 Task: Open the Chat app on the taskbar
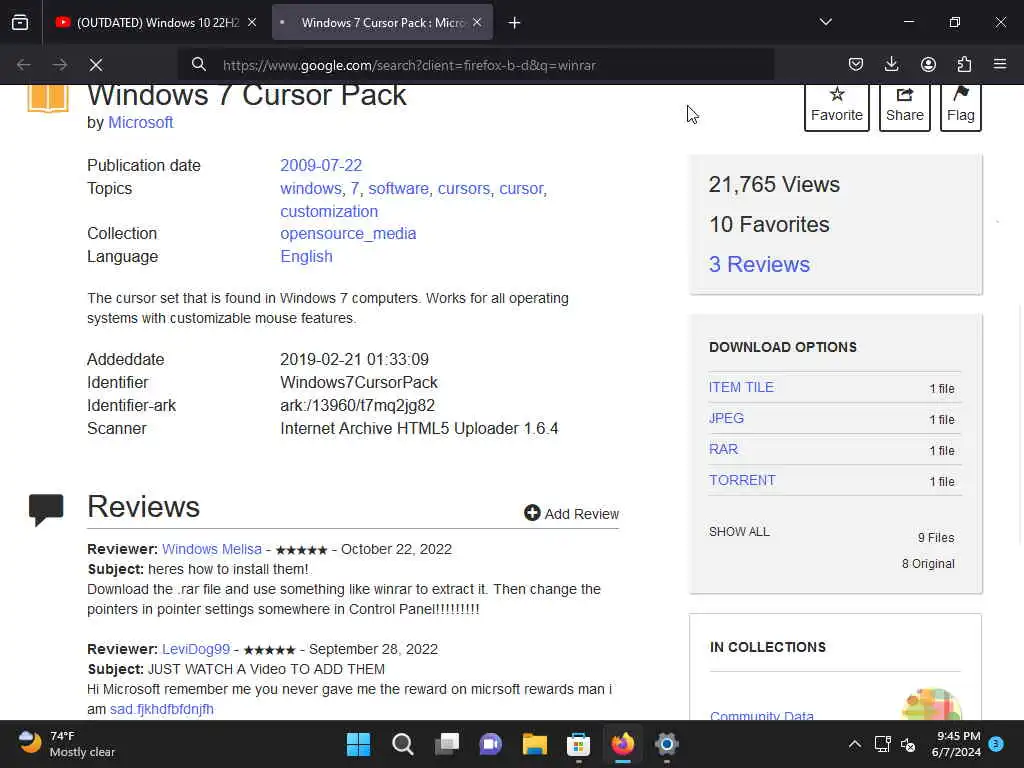coord(490,744)
